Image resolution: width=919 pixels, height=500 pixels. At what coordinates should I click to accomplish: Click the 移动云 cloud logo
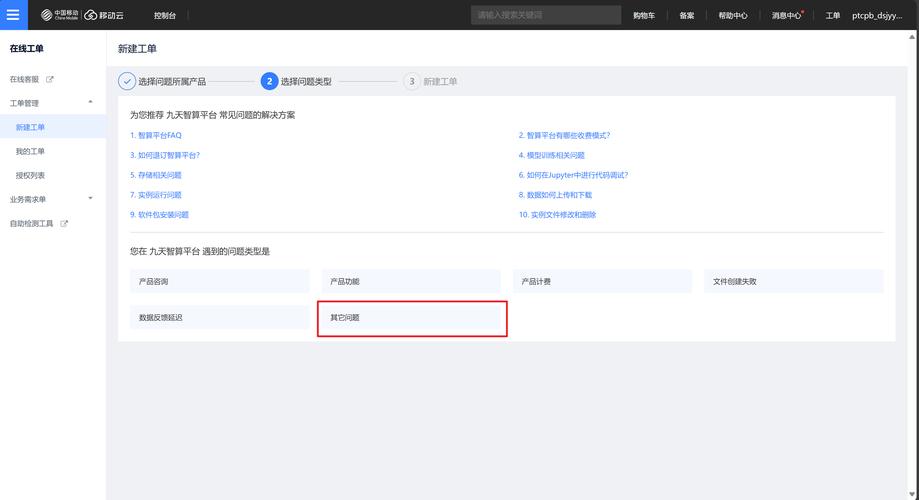pos(104,15)
